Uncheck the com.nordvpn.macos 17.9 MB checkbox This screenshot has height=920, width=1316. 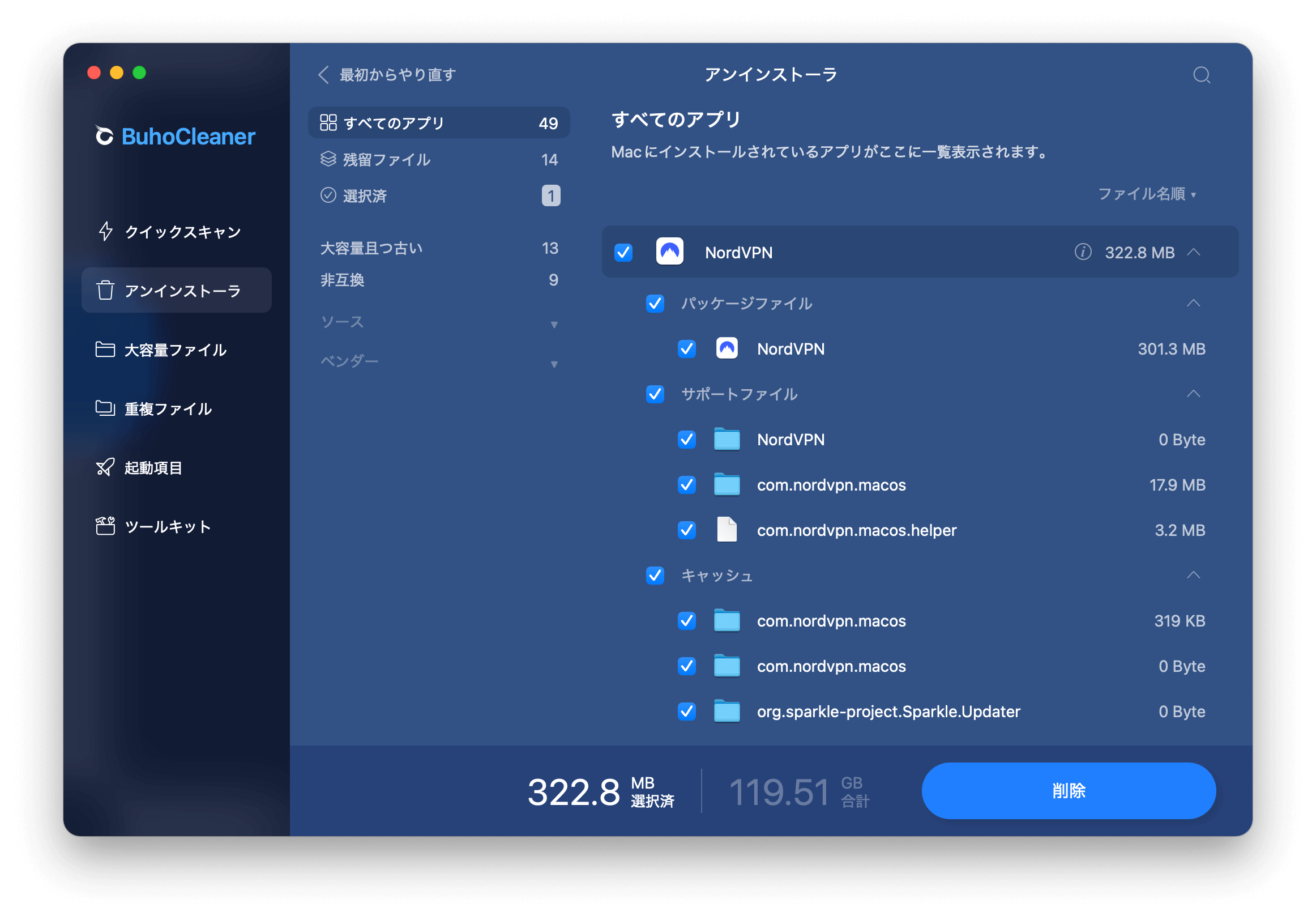(687, 485)
